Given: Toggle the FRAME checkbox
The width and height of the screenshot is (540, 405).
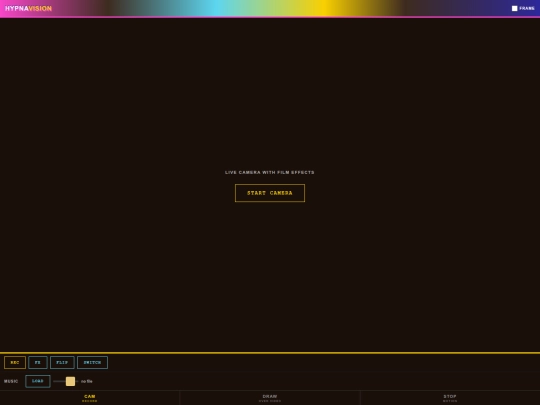Looking at the screenshot, I should (x=515, y=8).
